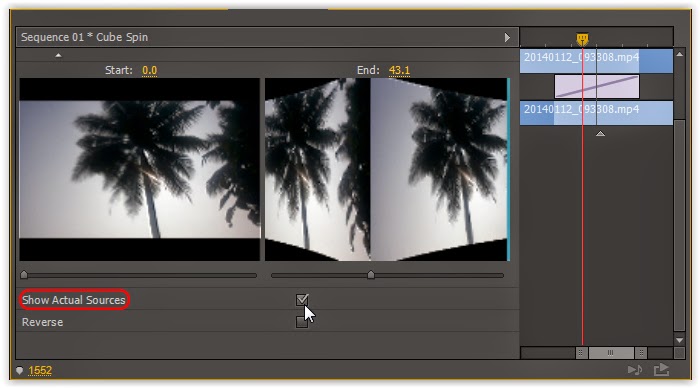700x388 pixels.
Task: Click the end preview slider handle
Action: point(371,275)
